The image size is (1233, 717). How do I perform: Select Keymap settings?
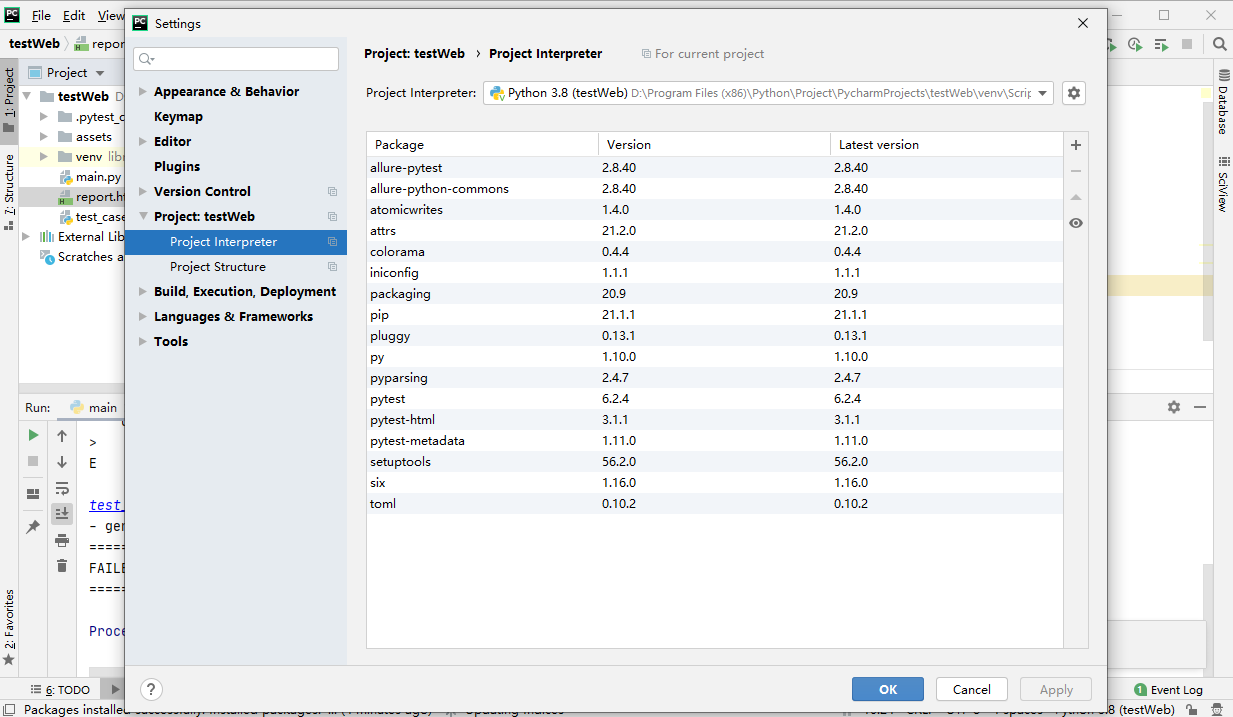point(178,117)
